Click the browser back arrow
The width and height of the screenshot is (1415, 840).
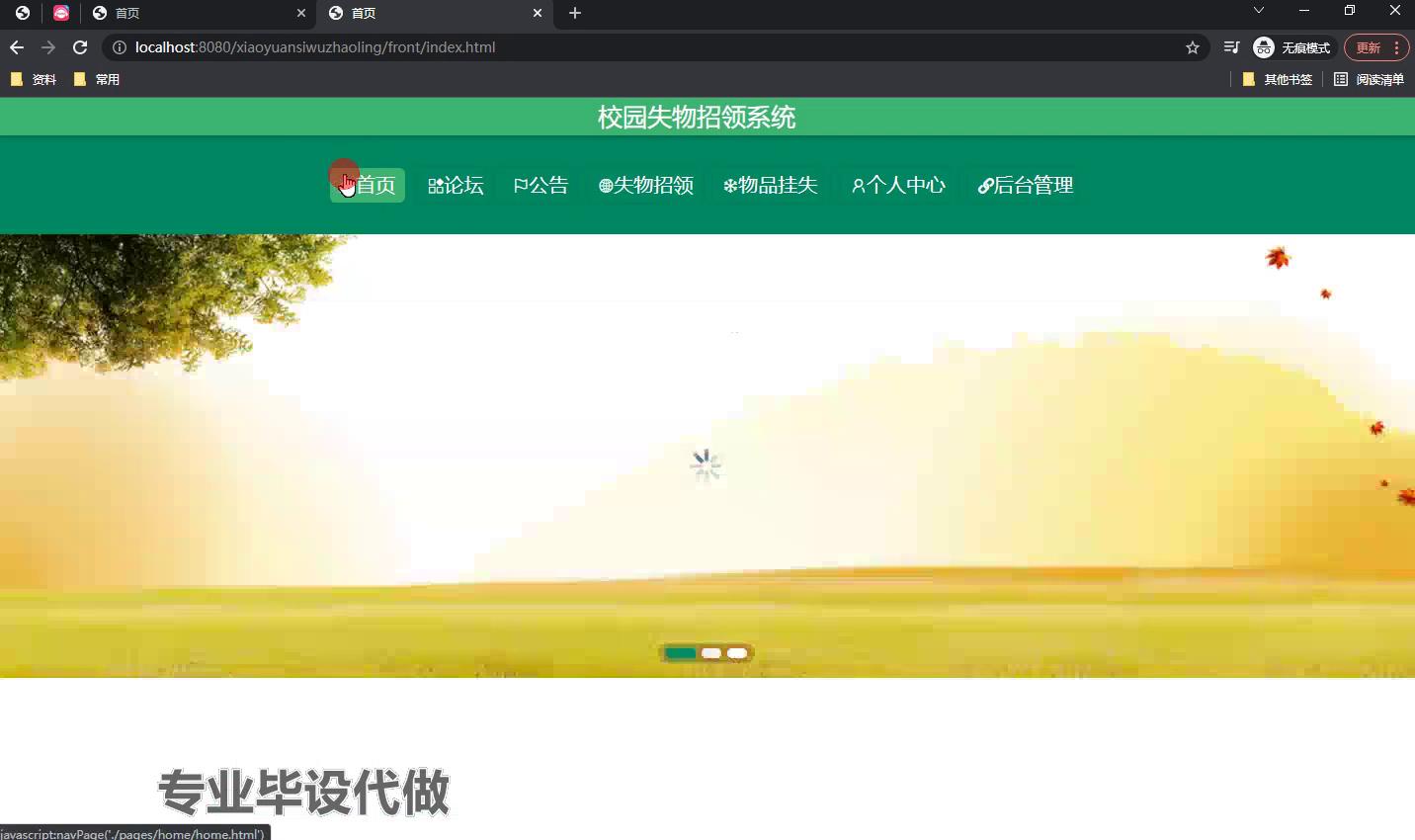coord(17,47)
